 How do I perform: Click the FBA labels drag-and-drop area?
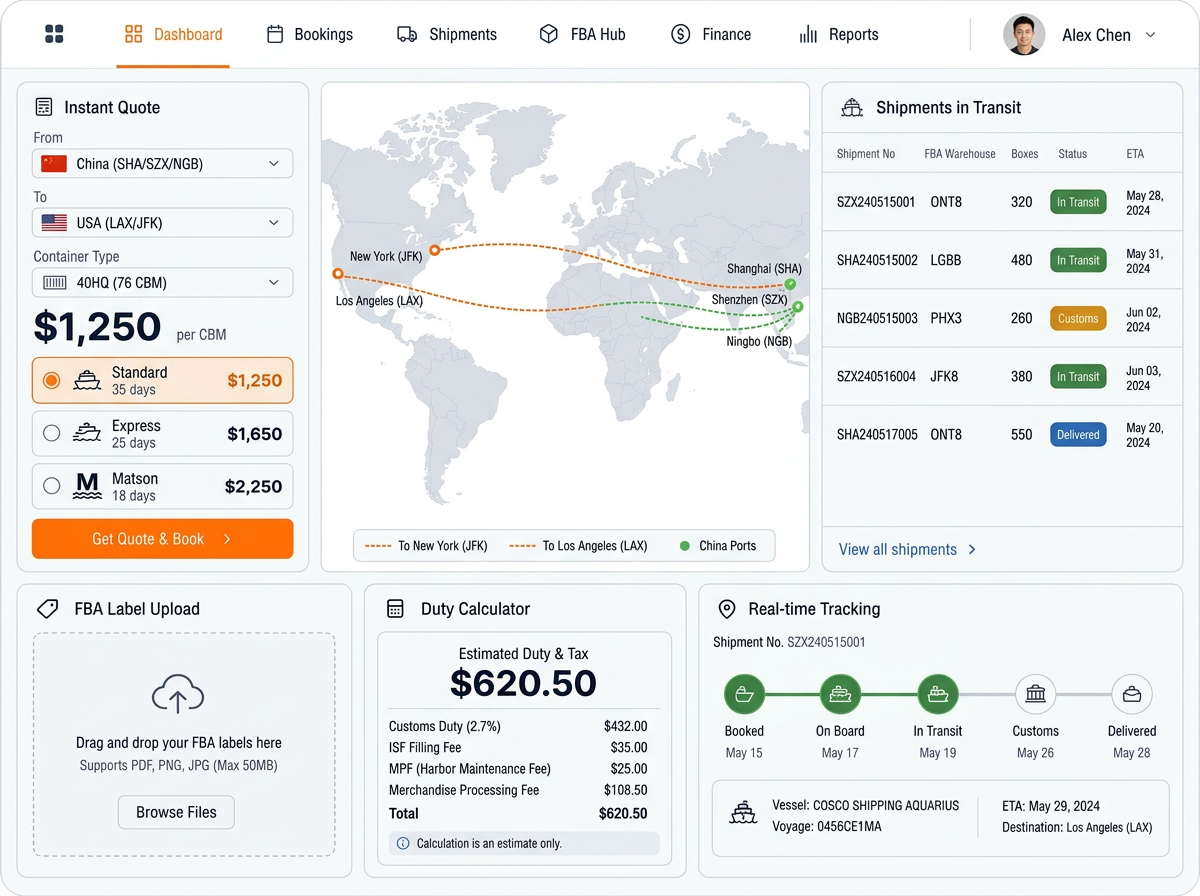pos(184,744)
